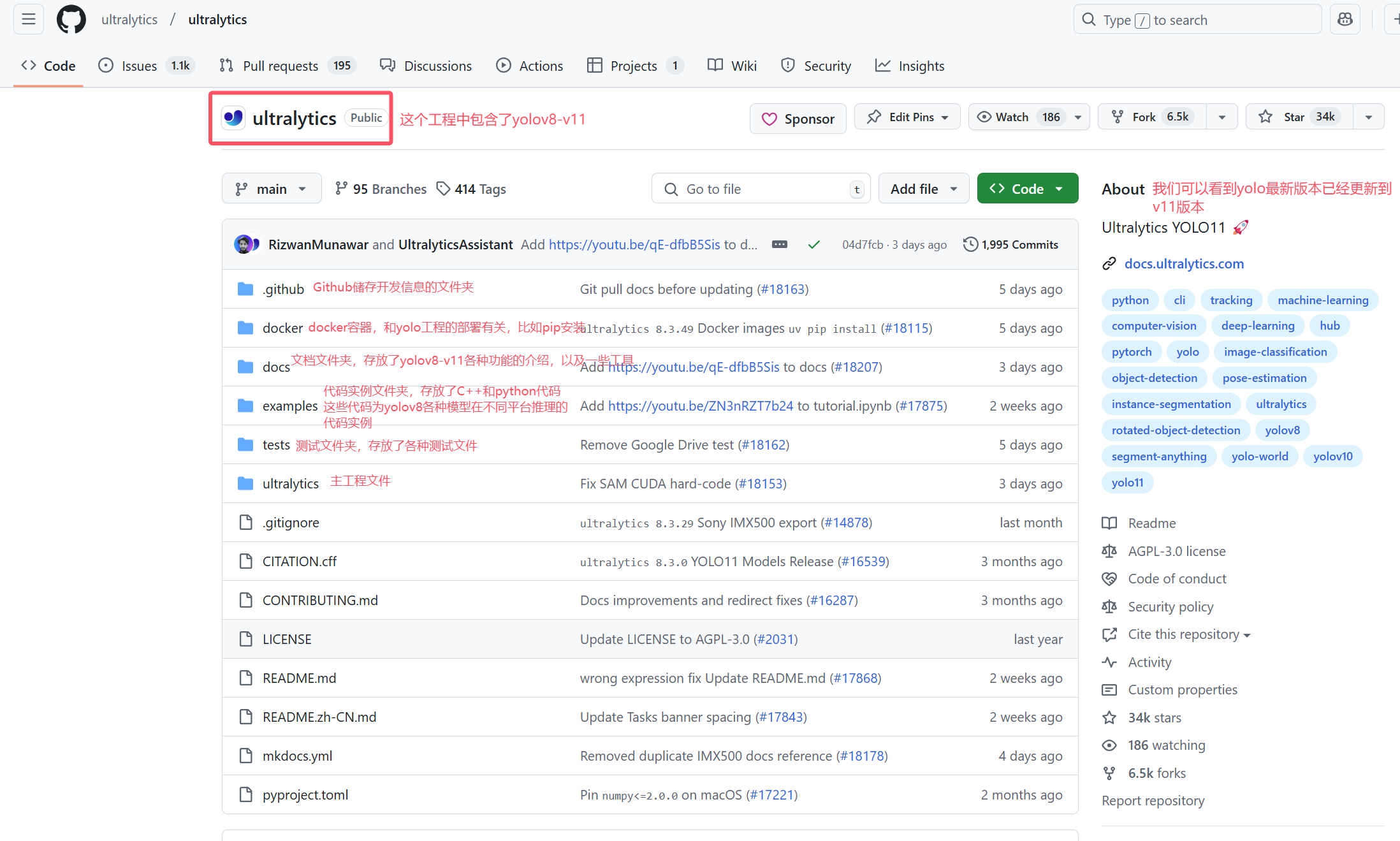Image resolution: width=1400 pixels, height=841 pixels.
Task: Fork the repository with the Fork button
Action: tap(1152, 117)
